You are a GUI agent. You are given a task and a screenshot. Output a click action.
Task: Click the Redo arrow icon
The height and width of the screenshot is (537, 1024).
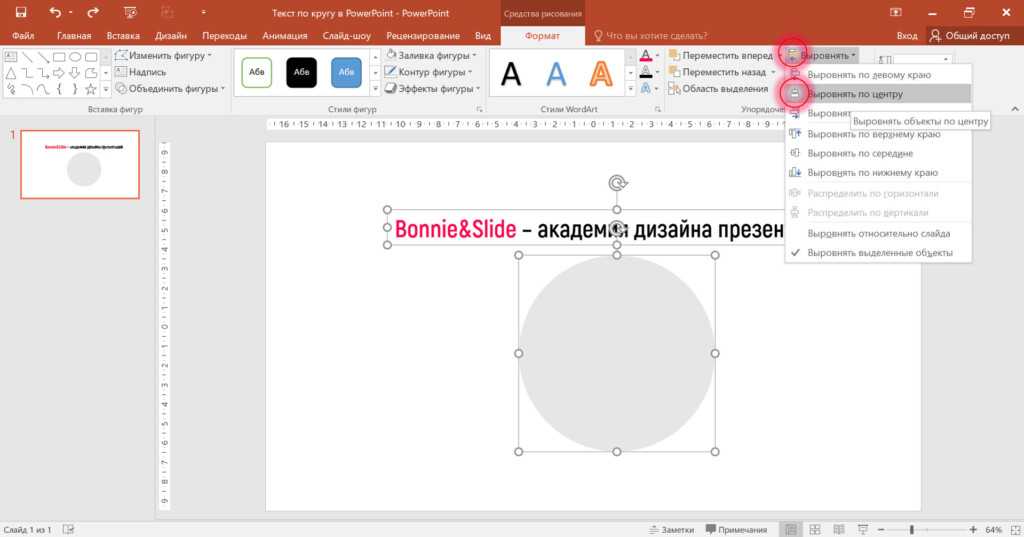[x=93, y=12]
